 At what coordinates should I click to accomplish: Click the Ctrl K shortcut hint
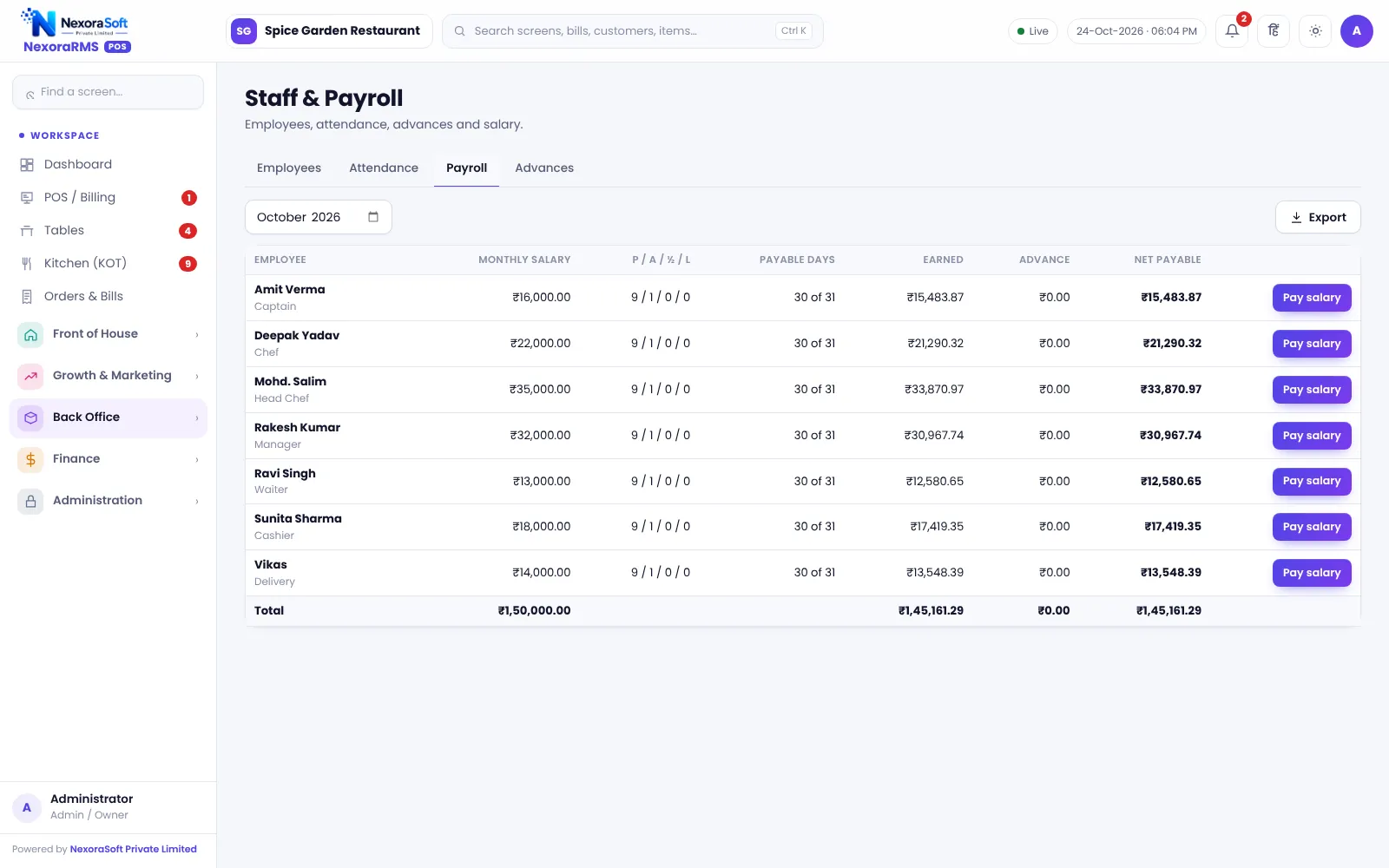(x=793, y=31)
